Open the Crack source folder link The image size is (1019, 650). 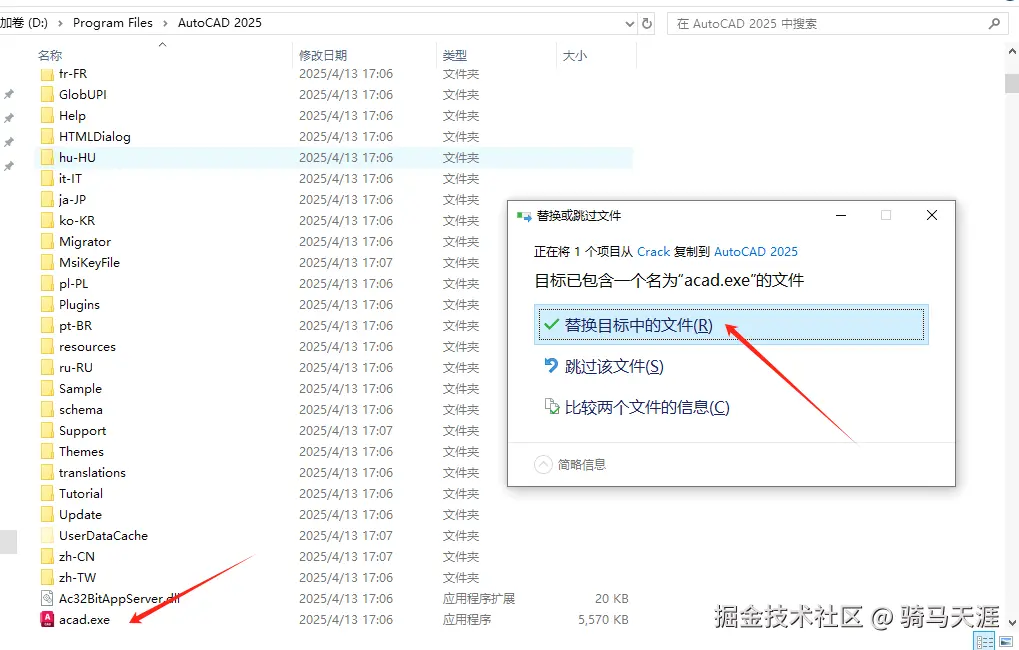pyautogui.click(x=653, y=252)
